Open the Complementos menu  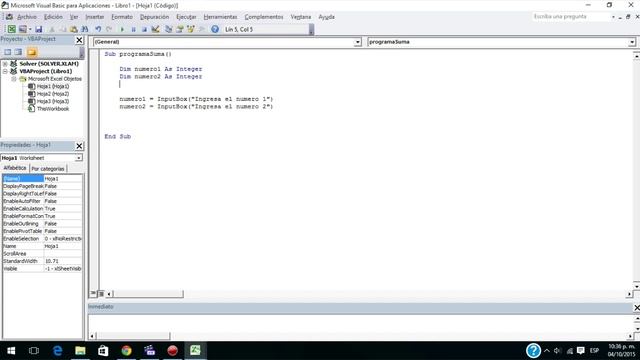coord(264,17)
